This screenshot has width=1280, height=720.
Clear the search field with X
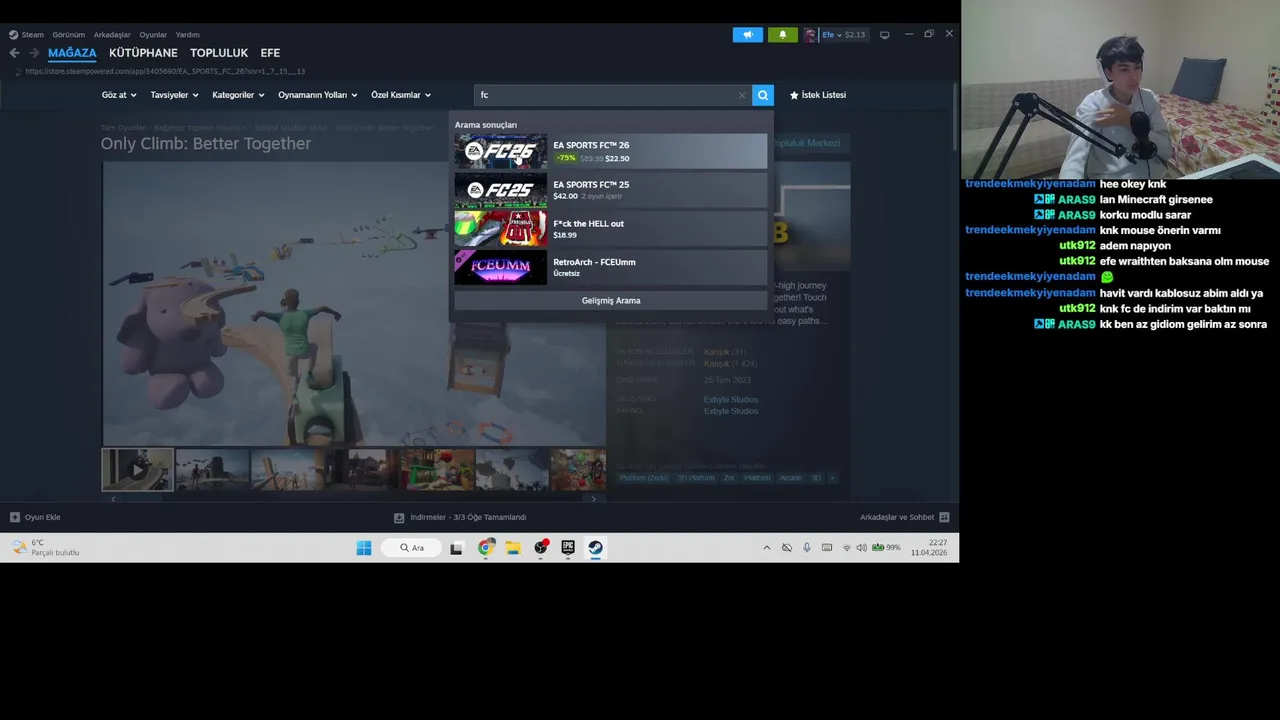pos(742,95)
